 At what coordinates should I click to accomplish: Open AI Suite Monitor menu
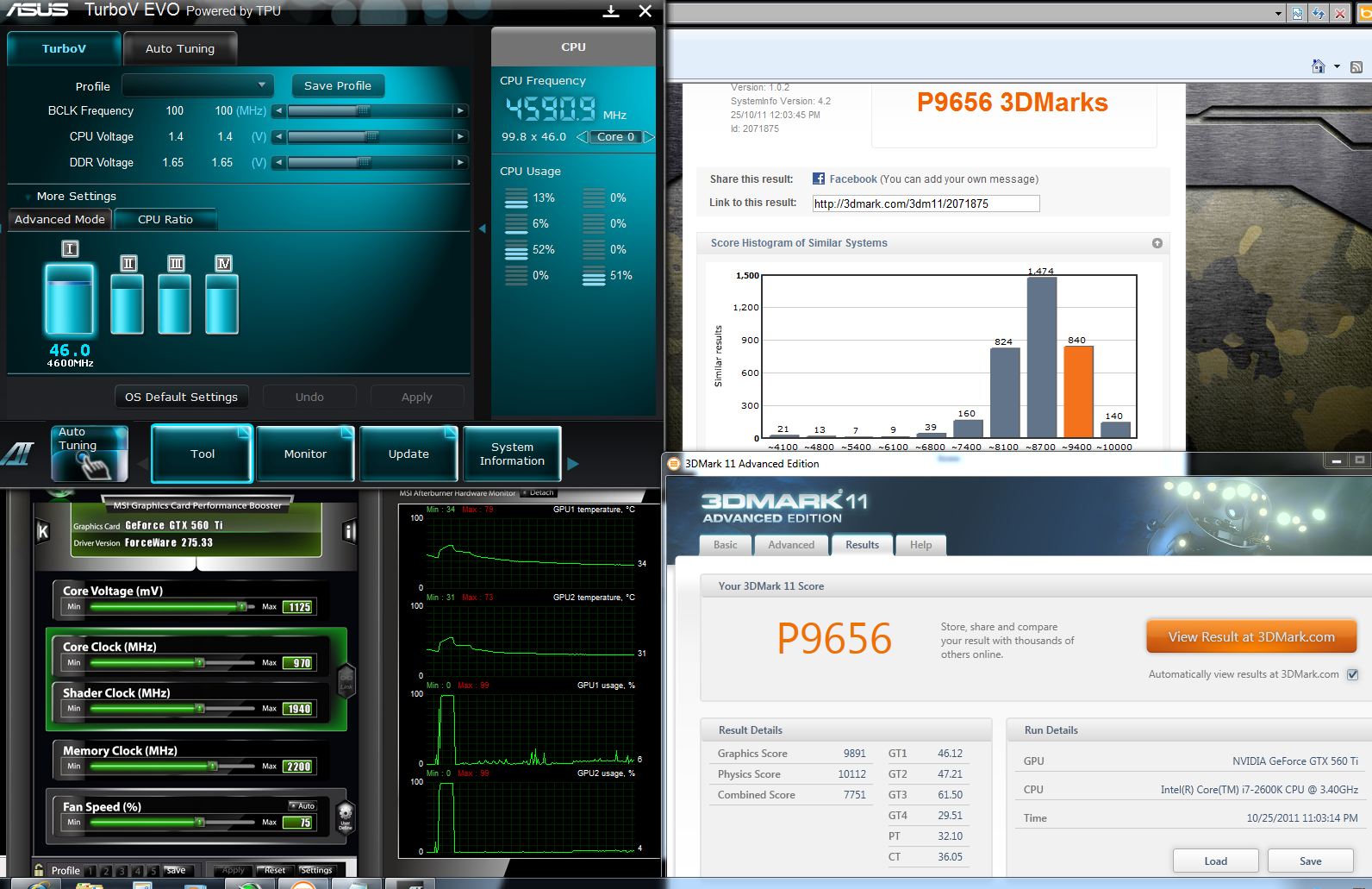(x=305, y=454)
